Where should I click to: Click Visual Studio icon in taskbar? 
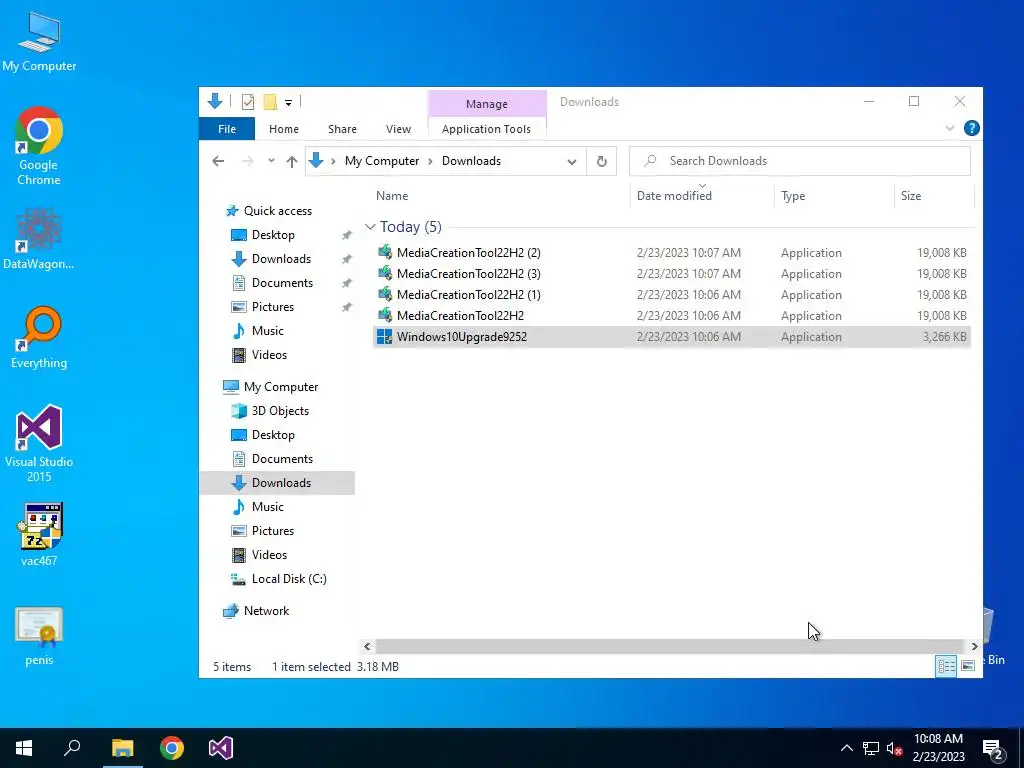click(221, 748)
